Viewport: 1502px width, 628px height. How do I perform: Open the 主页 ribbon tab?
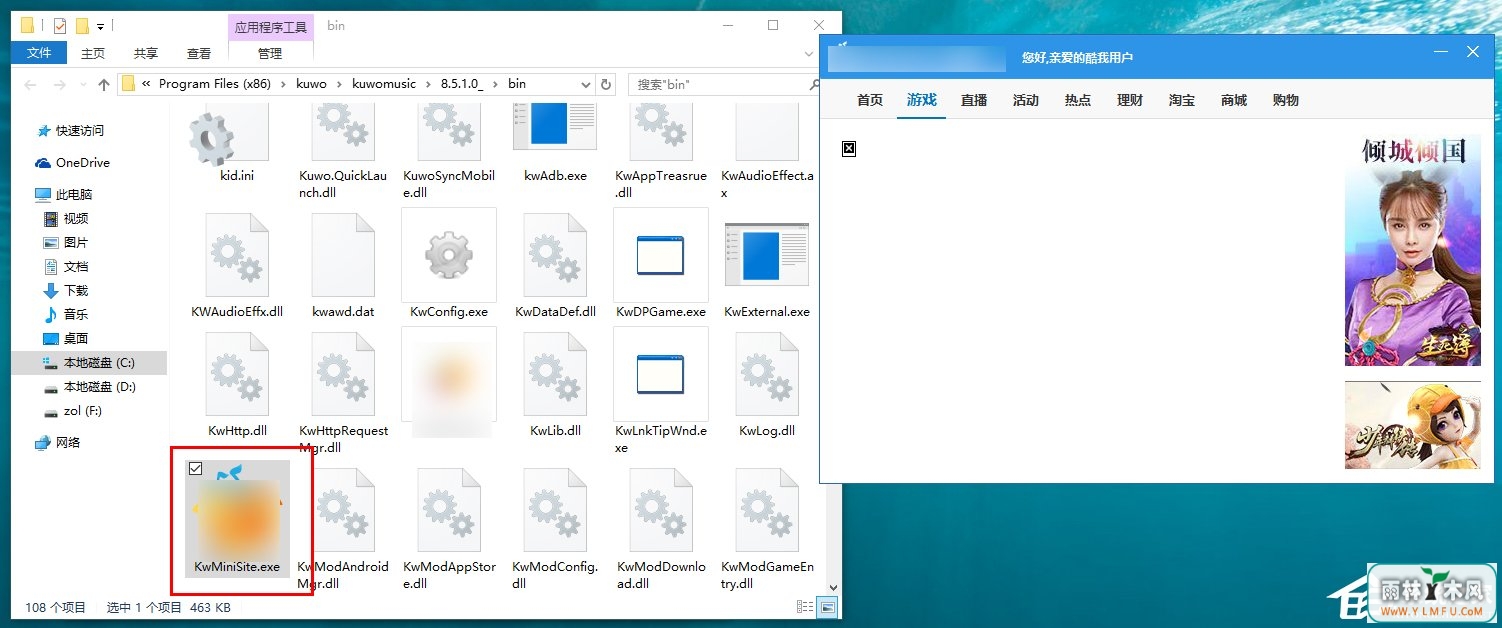(93, 54)
